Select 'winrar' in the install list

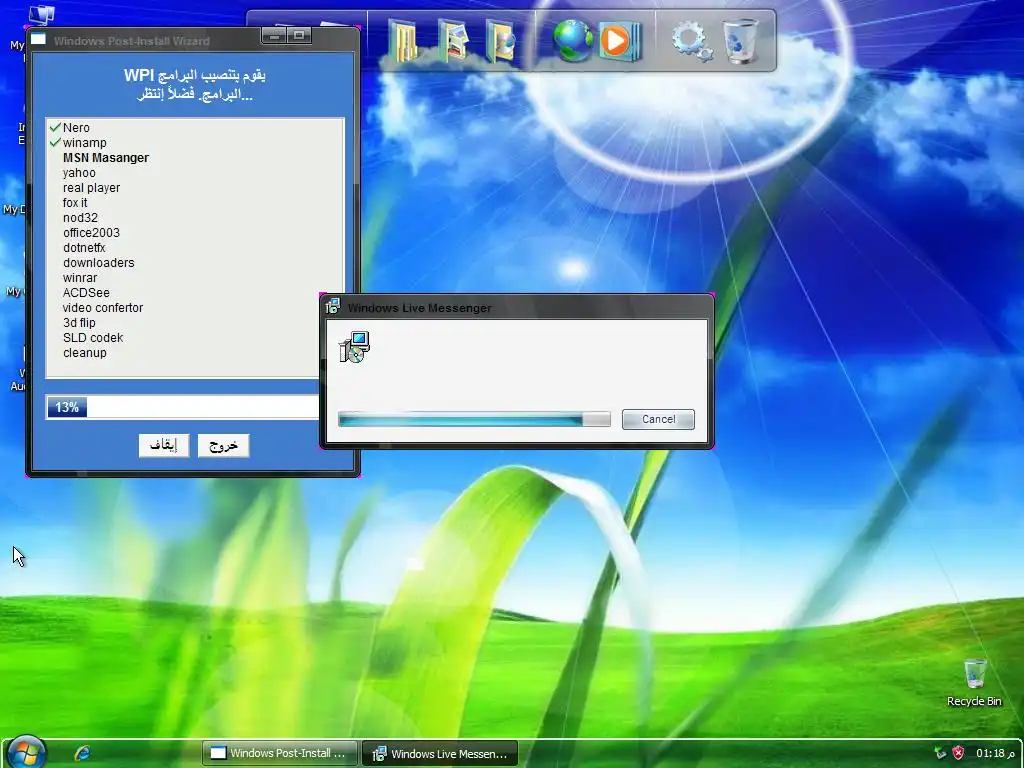coord(80,278)
